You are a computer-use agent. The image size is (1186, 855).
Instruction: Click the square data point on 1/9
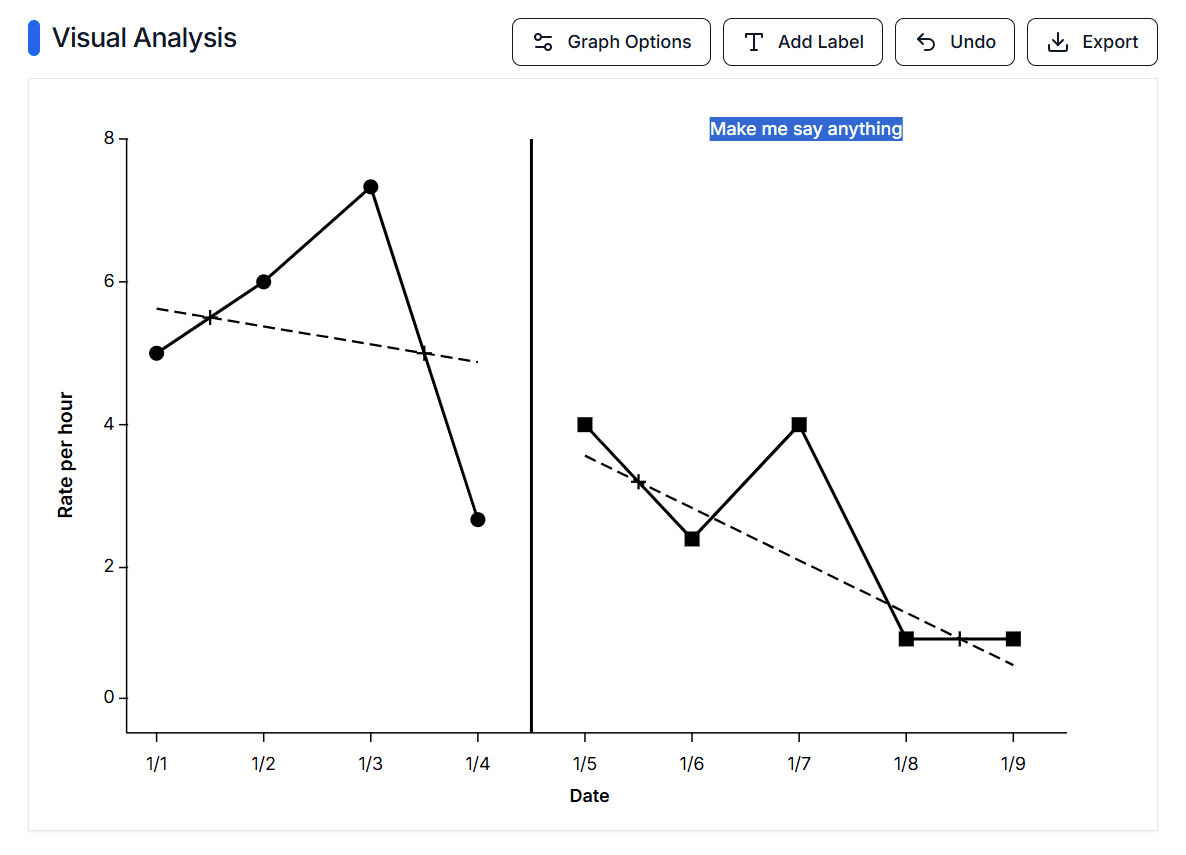point(1013,639)
